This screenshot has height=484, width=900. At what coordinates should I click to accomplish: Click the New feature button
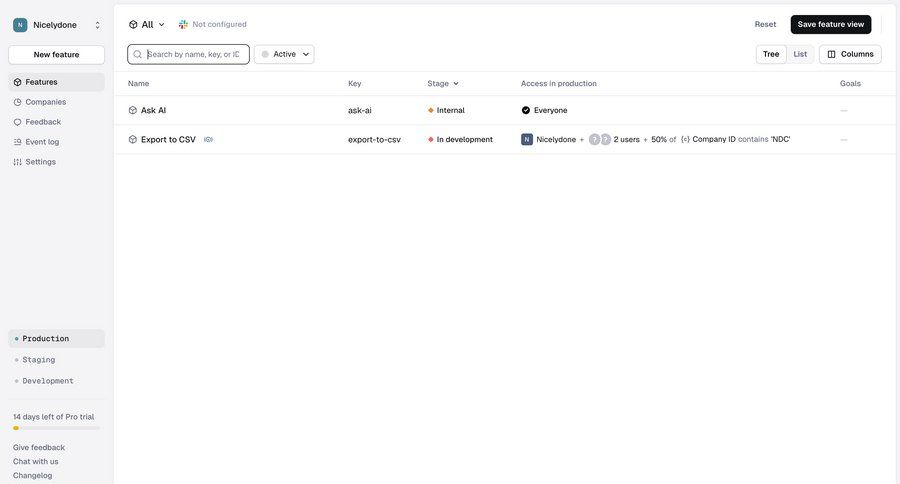(x=56, y=55)
